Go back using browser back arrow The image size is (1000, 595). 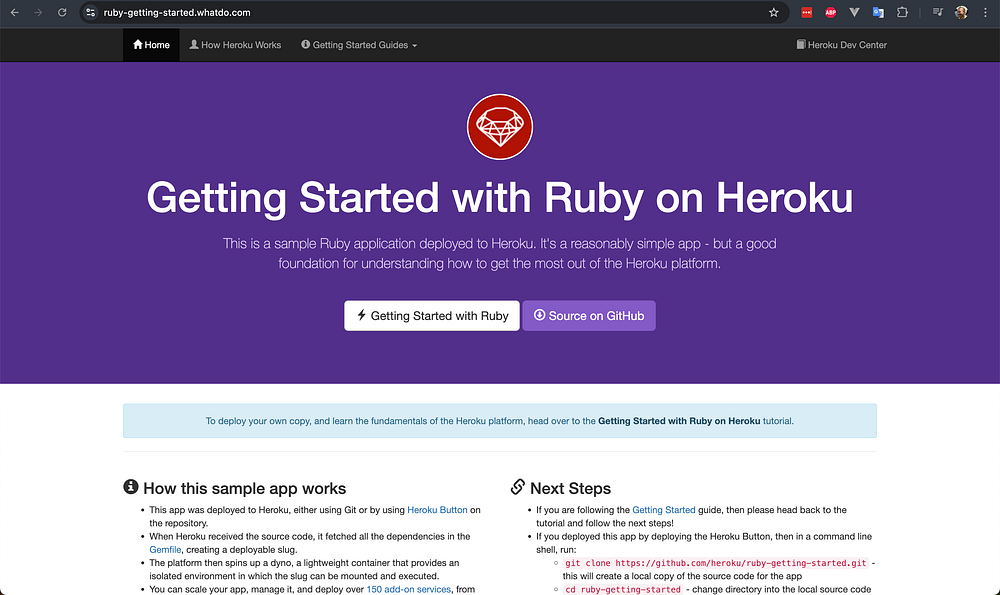[15, 12]
